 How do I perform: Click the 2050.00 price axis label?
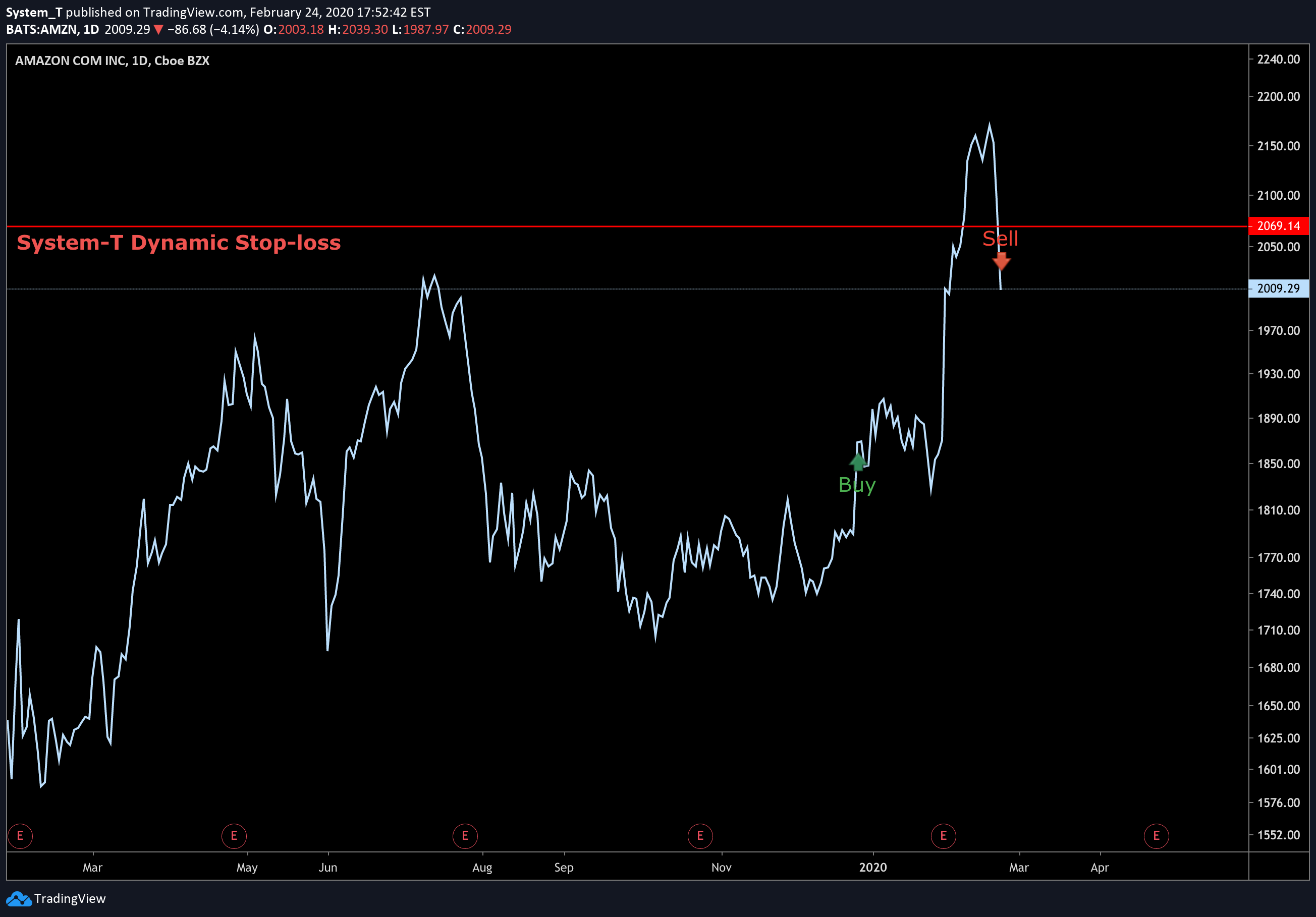(1279, 247)
